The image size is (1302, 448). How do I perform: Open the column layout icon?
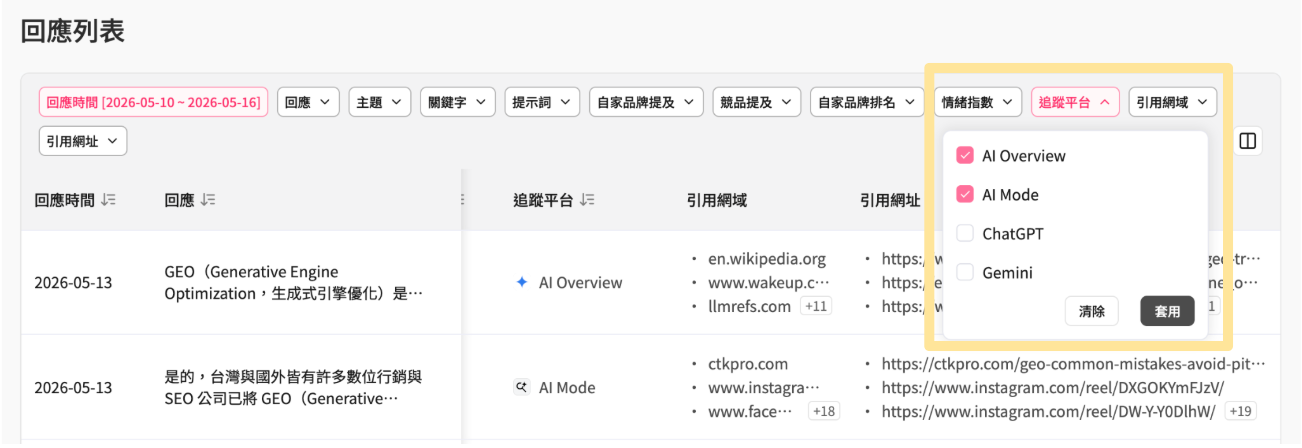[x=1247, y=142]
